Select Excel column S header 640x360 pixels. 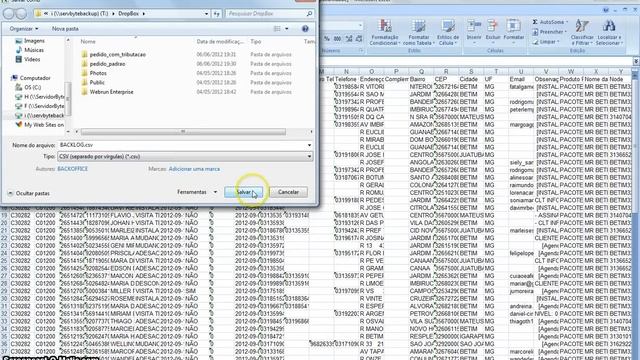pyautogui.click(x=471, y=71)
